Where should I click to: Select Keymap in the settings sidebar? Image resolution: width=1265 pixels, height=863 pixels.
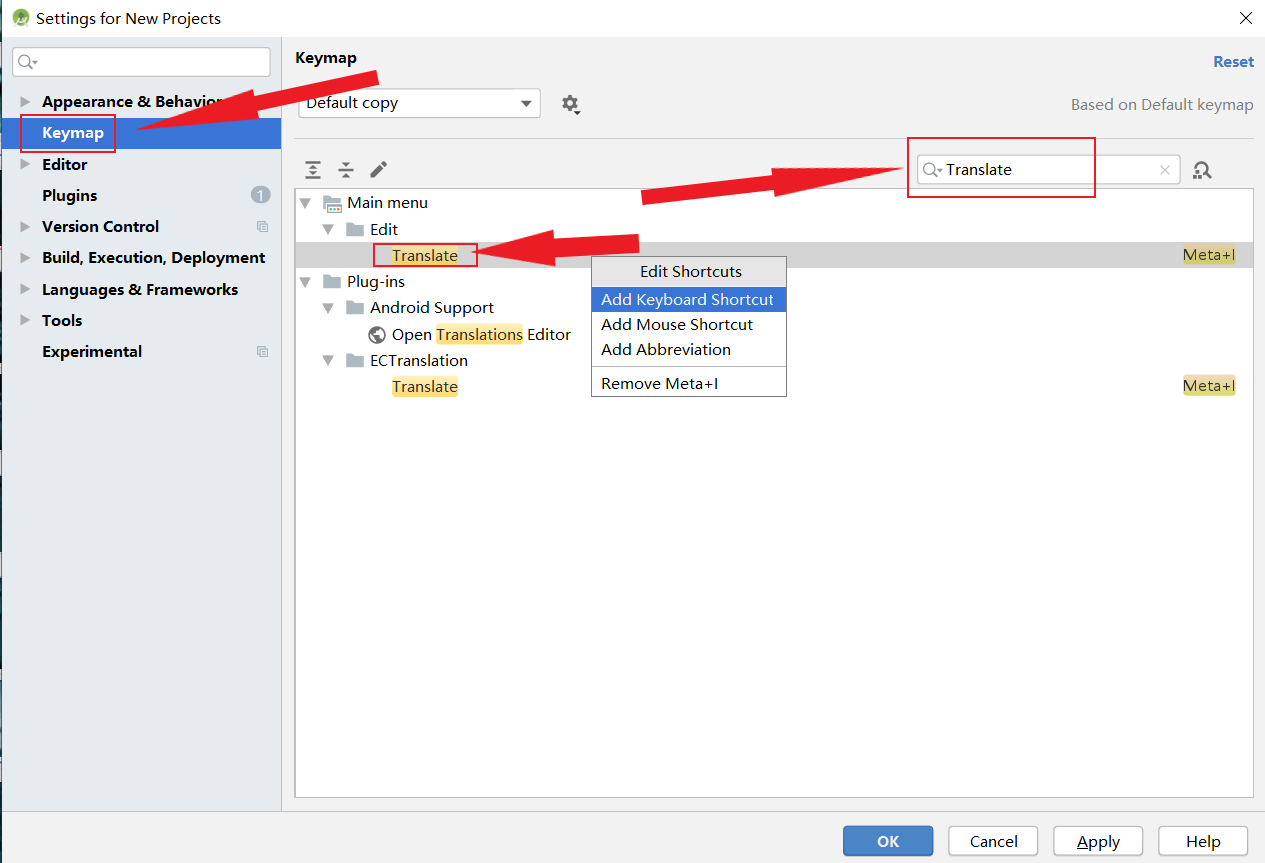click(141, 133)
